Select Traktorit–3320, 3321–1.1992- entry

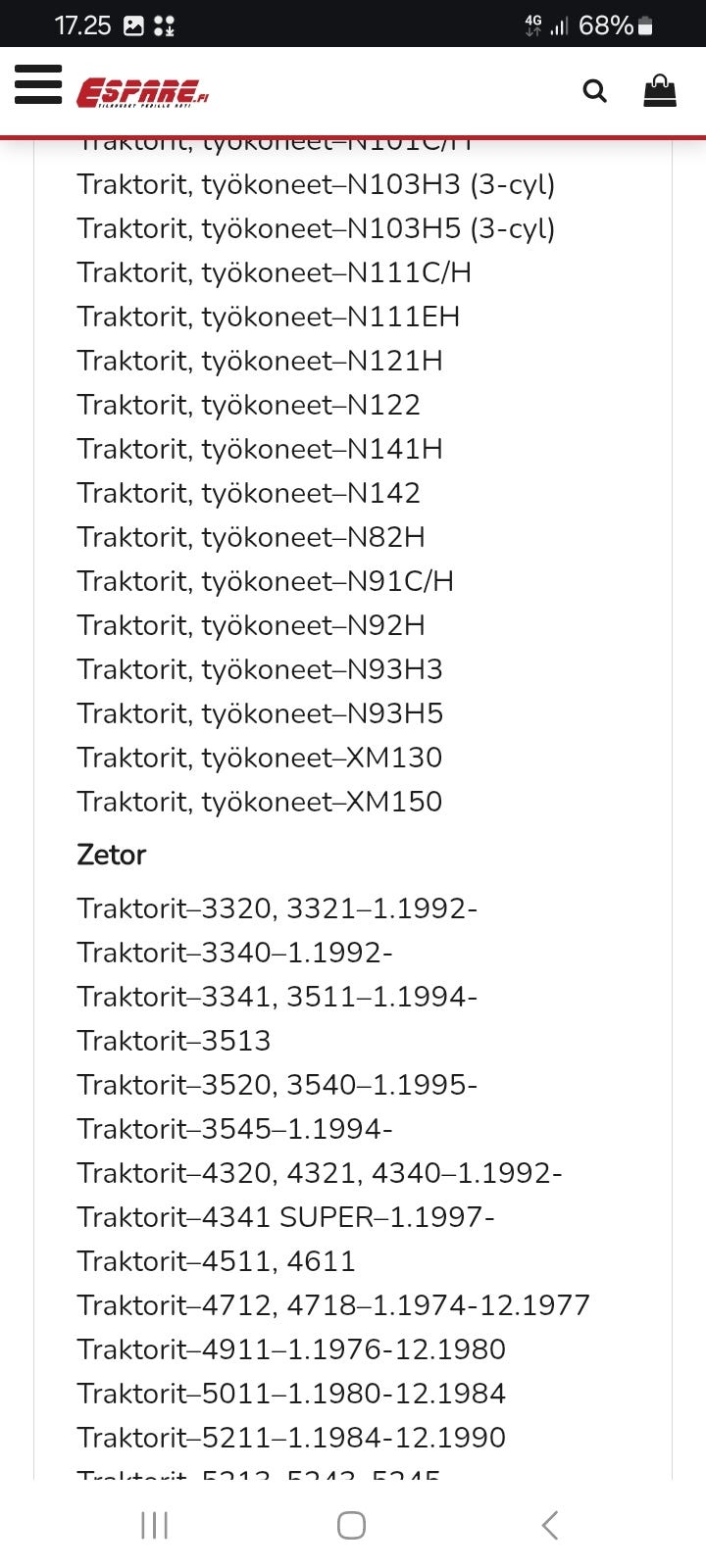(x=277, y=908)
